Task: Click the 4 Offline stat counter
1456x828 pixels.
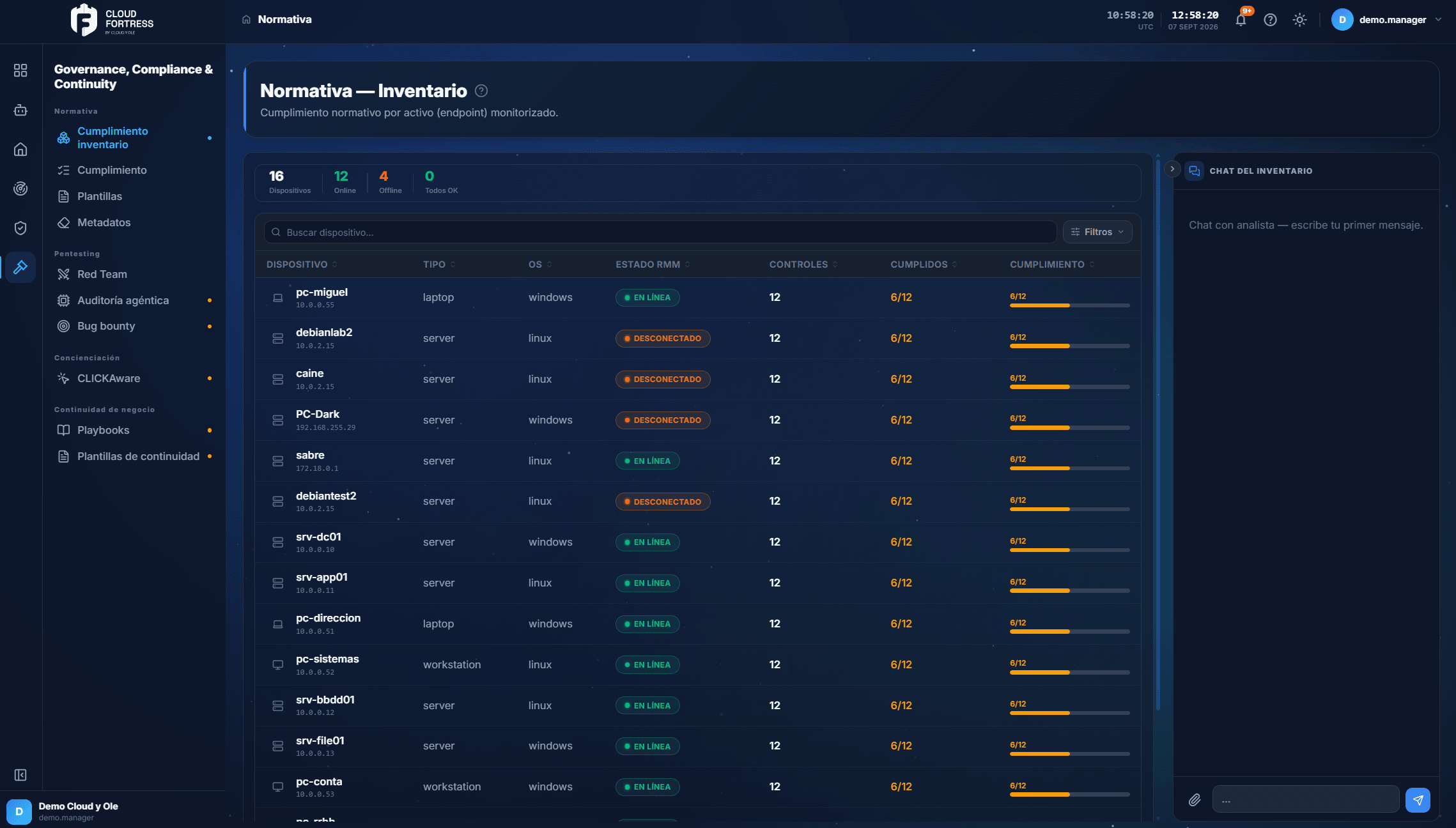Action: tap(390, 181)
